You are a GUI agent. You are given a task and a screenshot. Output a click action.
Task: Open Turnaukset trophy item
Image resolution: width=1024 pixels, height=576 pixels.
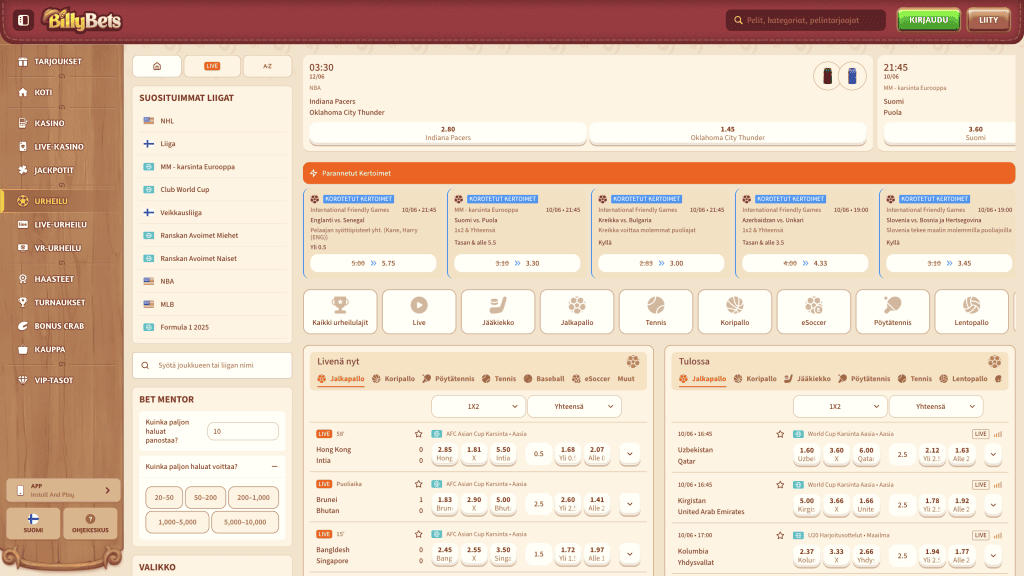coord(61,302)
